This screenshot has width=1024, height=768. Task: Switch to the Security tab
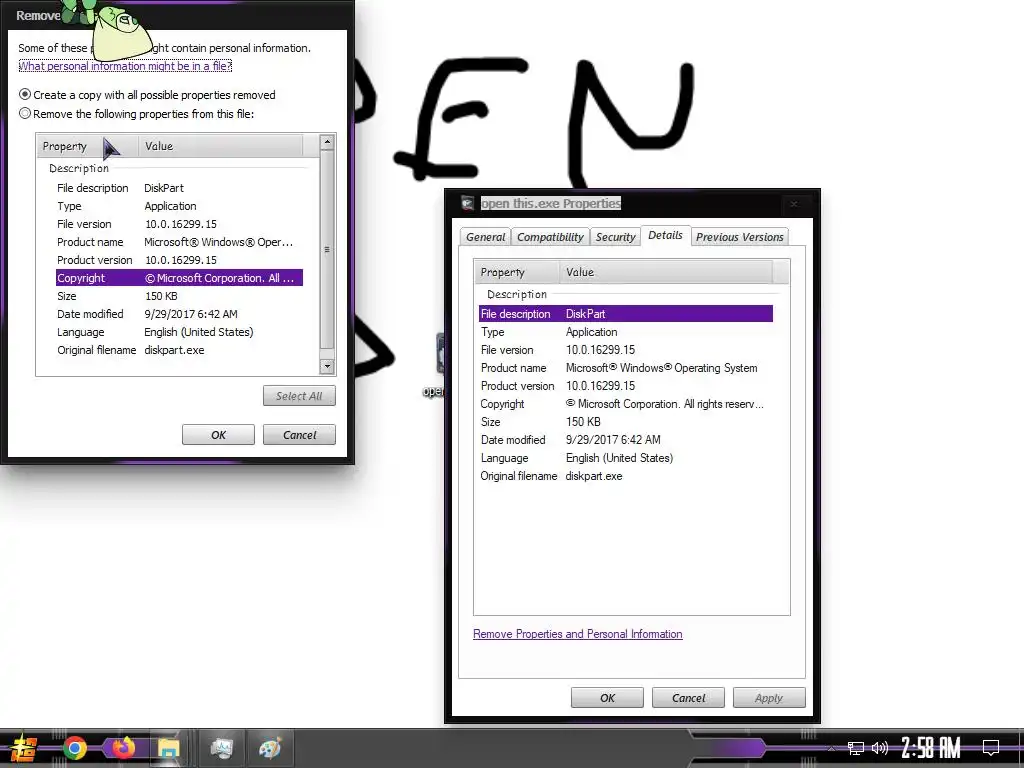615,237
